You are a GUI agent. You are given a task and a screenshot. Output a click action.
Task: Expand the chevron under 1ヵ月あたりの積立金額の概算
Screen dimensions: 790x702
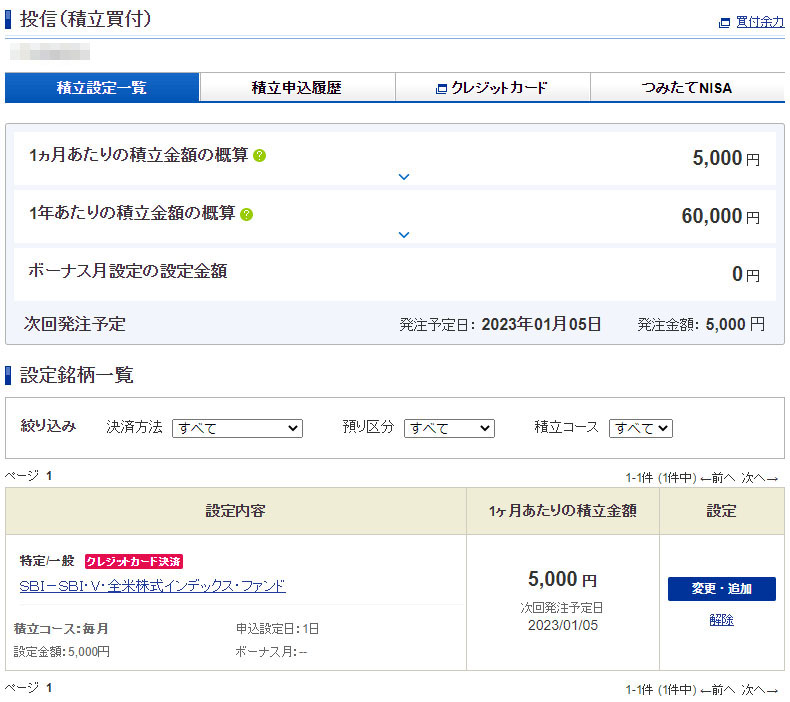point(404,177)
